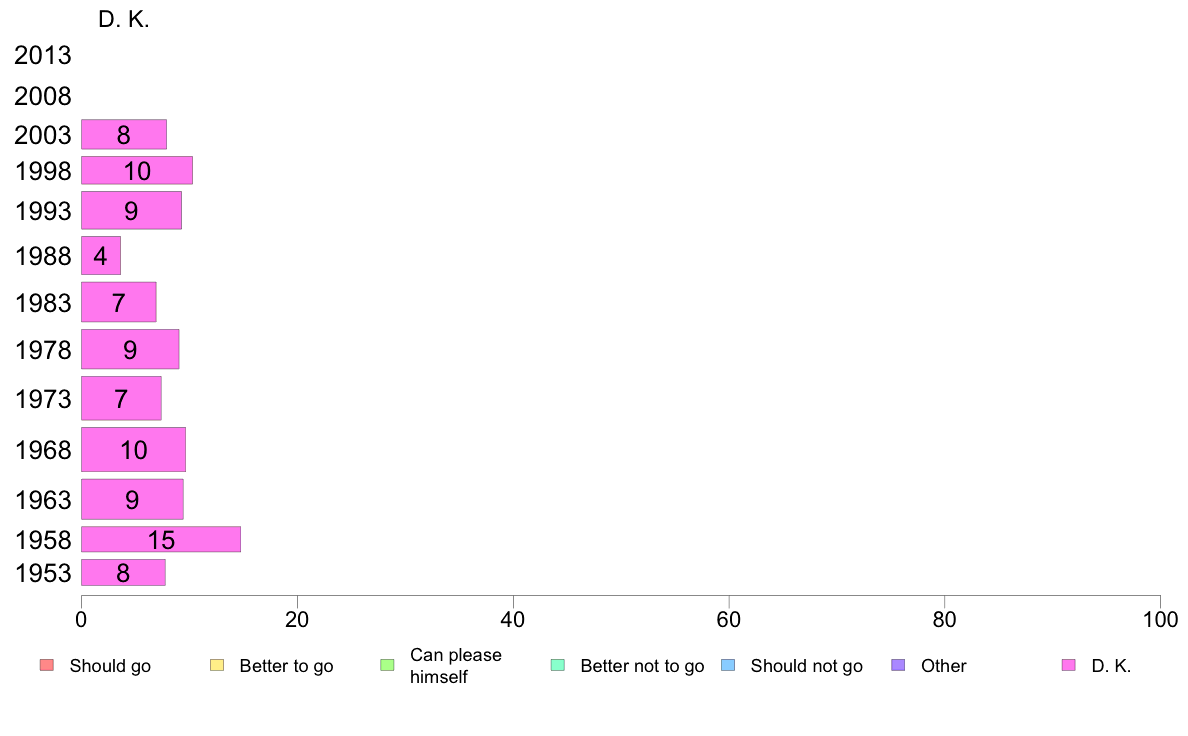Click the Better not to go legend label
Viewport: 1188px width, 736px height.
pyautogui.click(x=642, y=666)
